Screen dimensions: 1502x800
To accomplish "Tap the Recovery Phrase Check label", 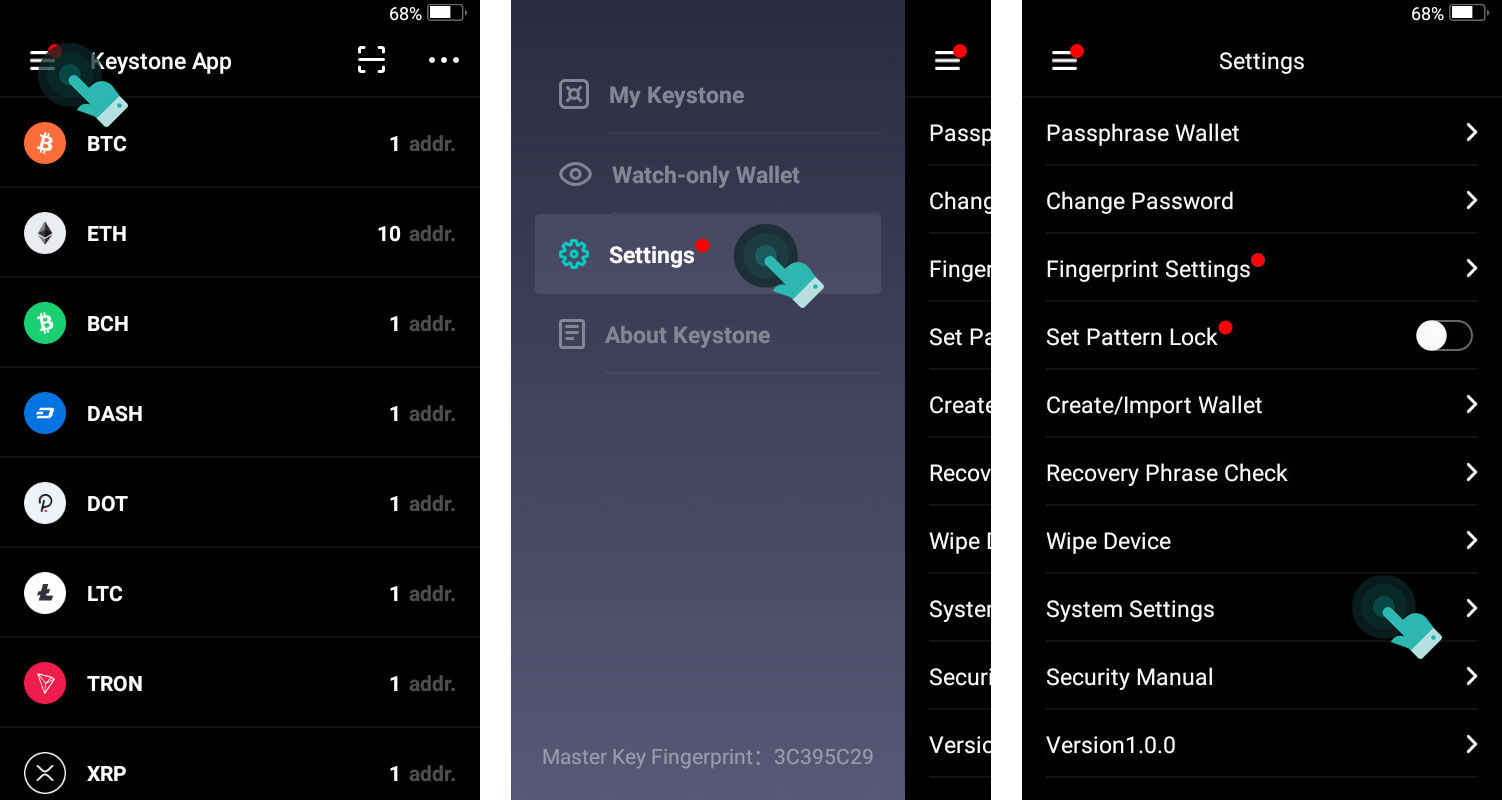I will coord(1166,473).
